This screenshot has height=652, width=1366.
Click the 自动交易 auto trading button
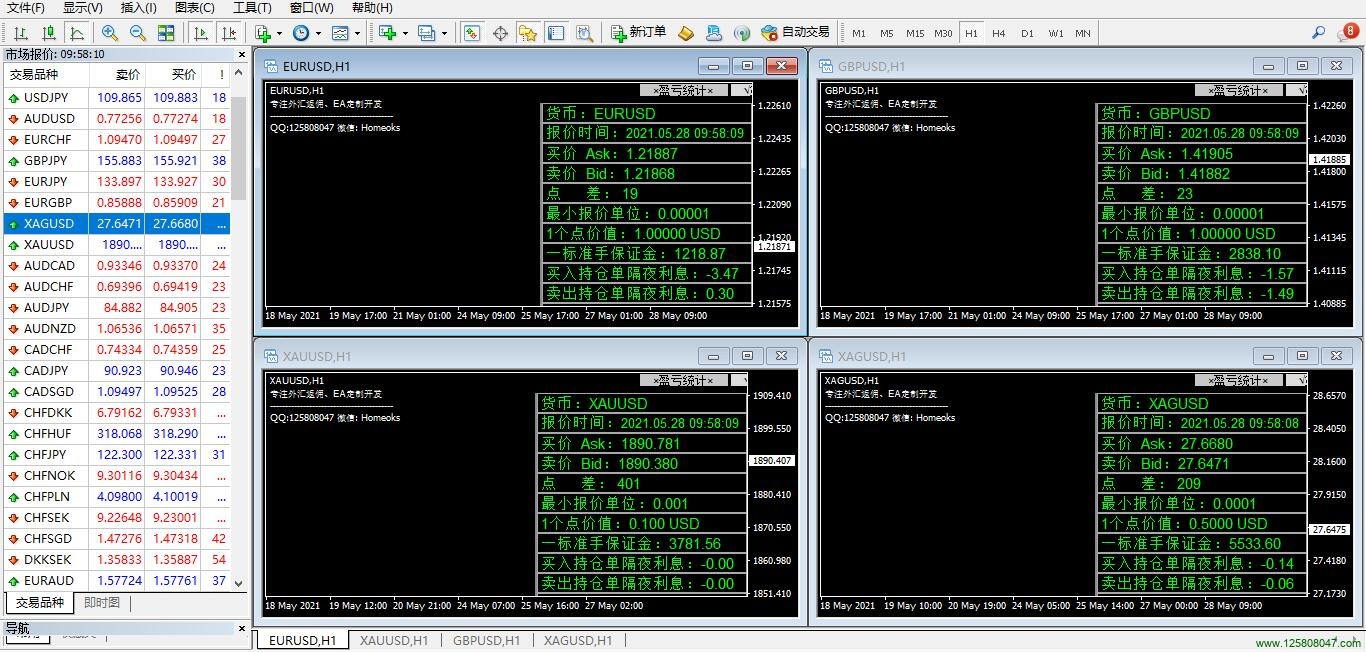[795, 33]
